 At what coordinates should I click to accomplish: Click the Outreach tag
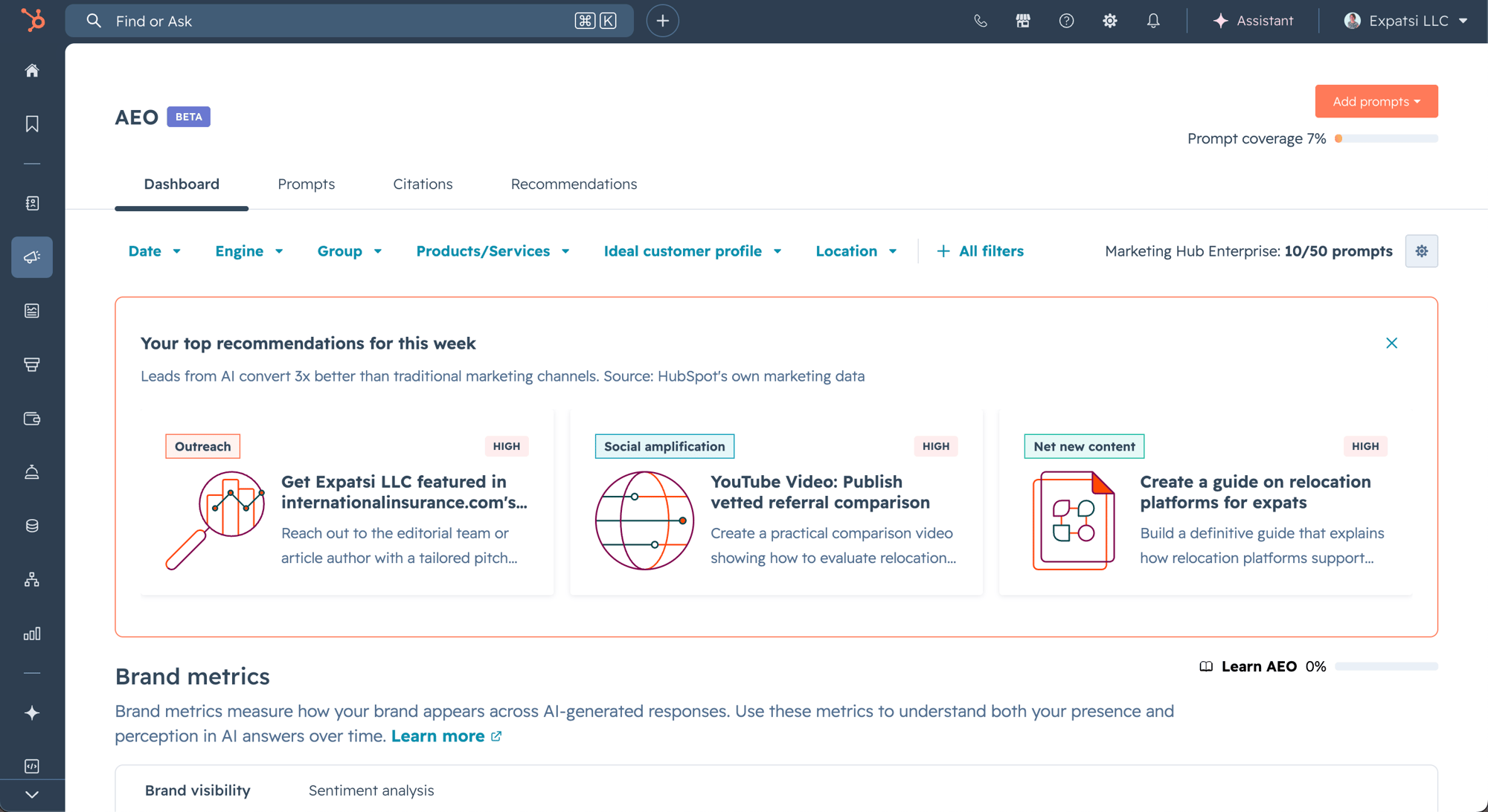click(203, 446)
